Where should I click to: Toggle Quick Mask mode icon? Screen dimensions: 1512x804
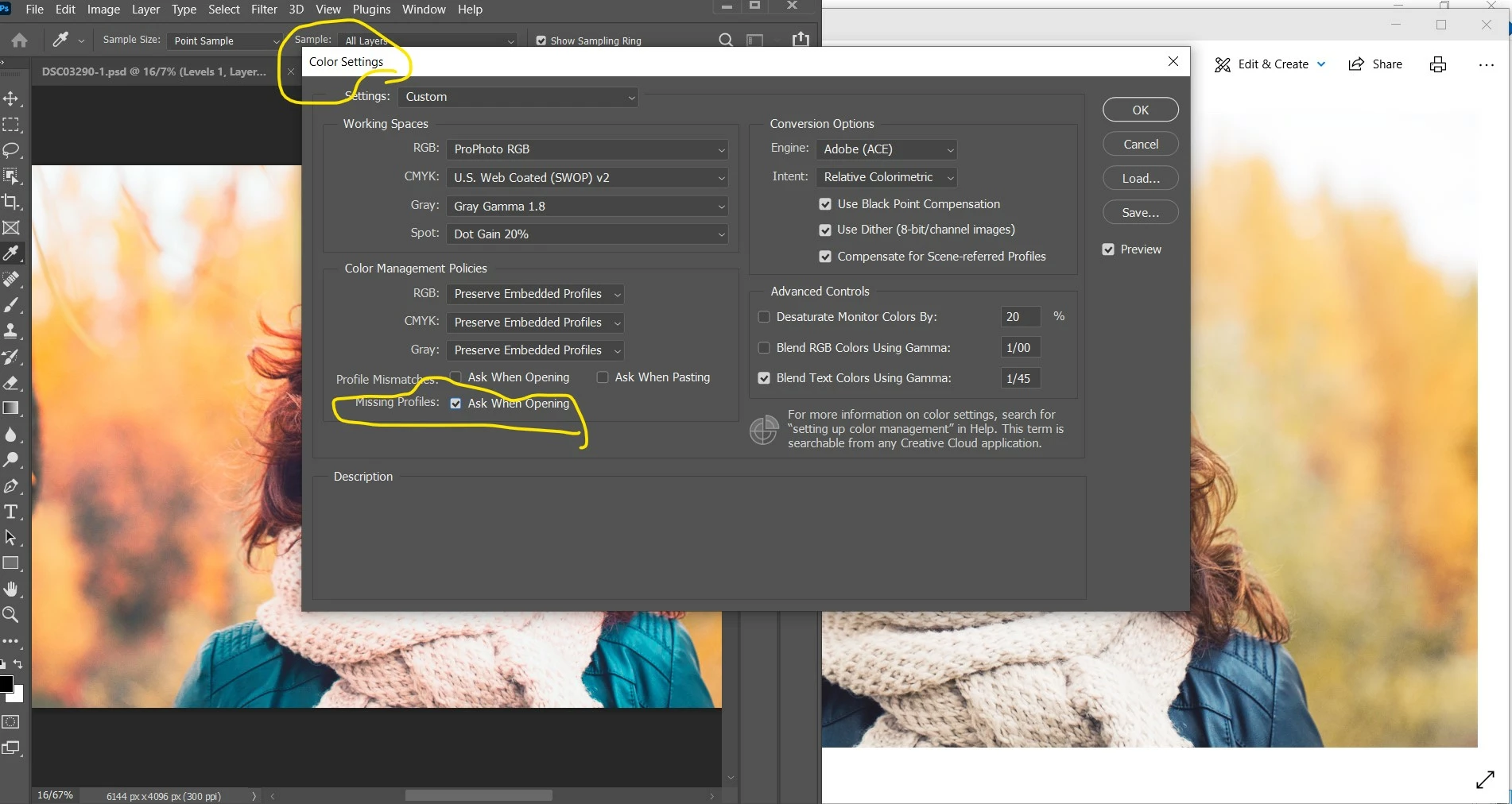(x=11, y=722)
